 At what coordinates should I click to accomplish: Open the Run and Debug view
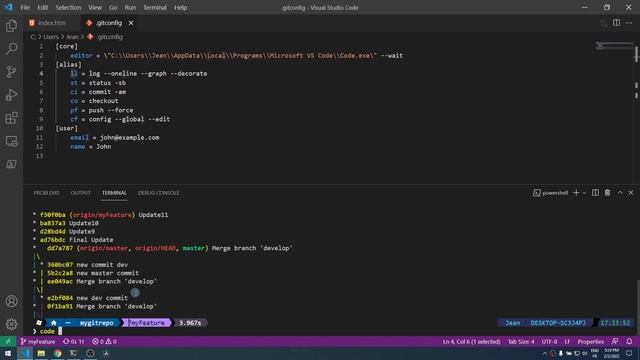point(11,95)
